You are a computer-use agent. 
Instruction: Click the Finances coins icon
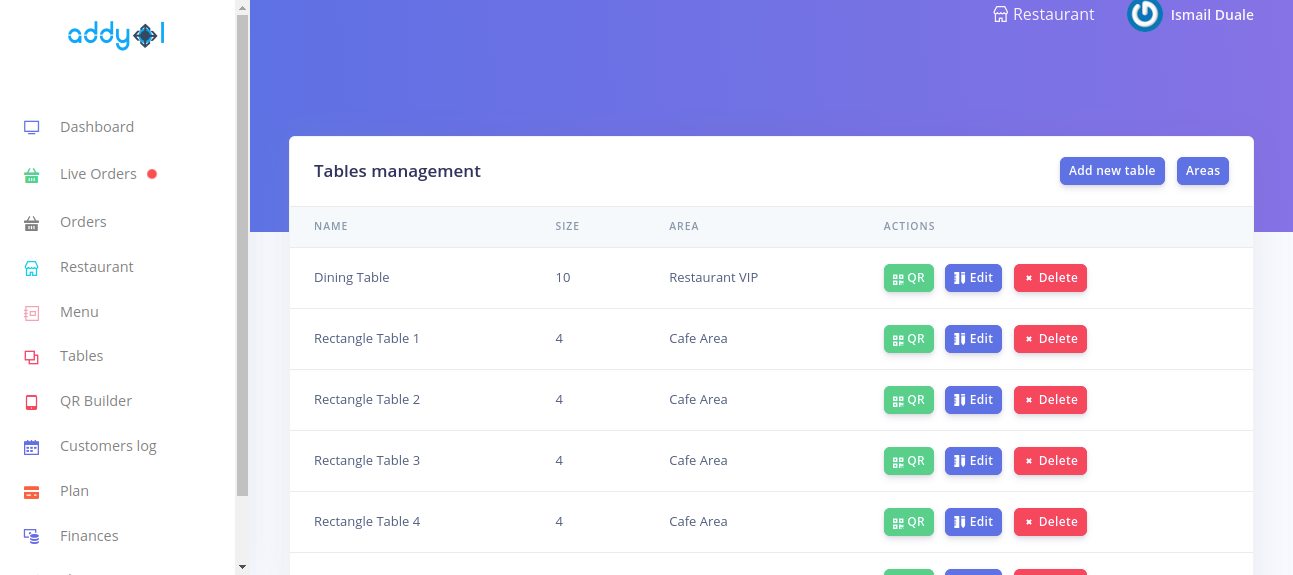point(31,537)
